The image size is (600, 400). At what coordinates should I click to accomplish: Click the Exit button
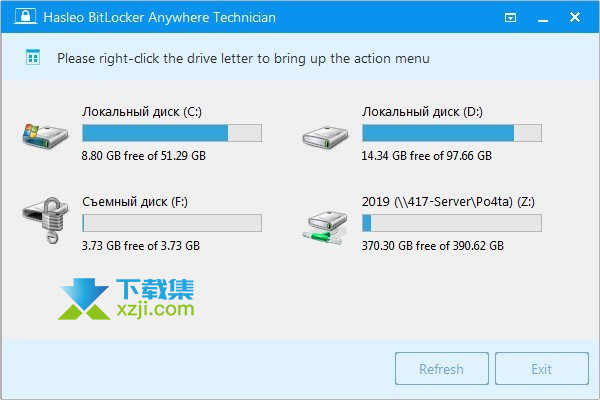click(541, 369)
